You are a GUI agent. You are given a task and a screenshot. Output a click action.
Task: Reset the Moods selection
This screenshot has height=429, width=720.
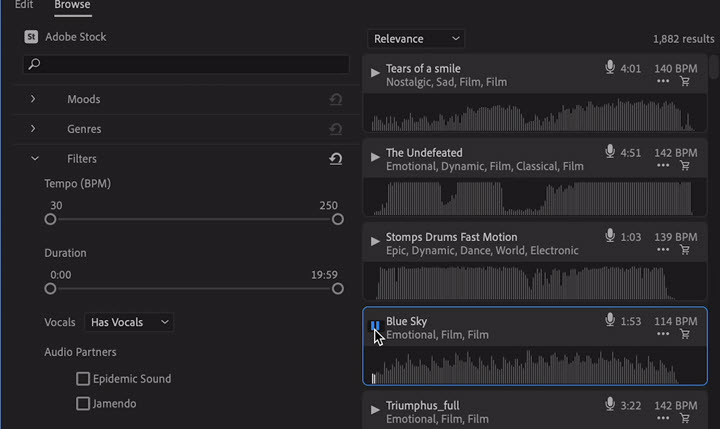(x=336, y=100)
